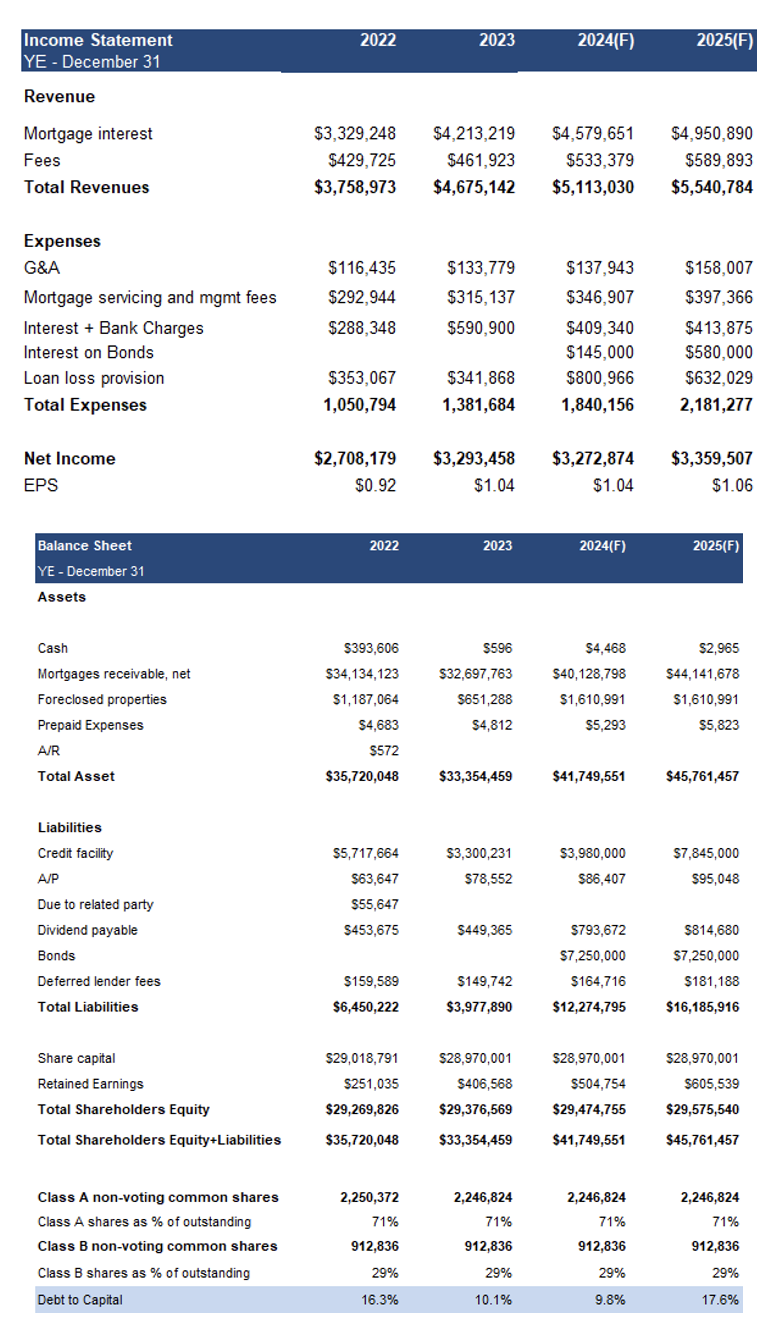Select the Debt to Capital row label
This screenshot has width=776, height=1344.
pos(80,1301)
